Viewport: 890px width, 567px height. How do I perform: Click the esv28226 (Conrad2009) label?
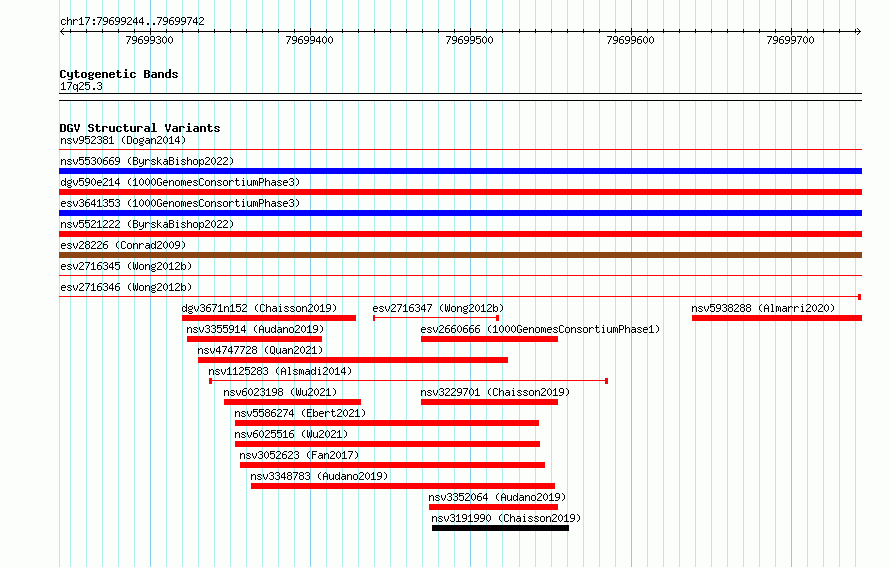pyautogui.click(x=123, y=245)
